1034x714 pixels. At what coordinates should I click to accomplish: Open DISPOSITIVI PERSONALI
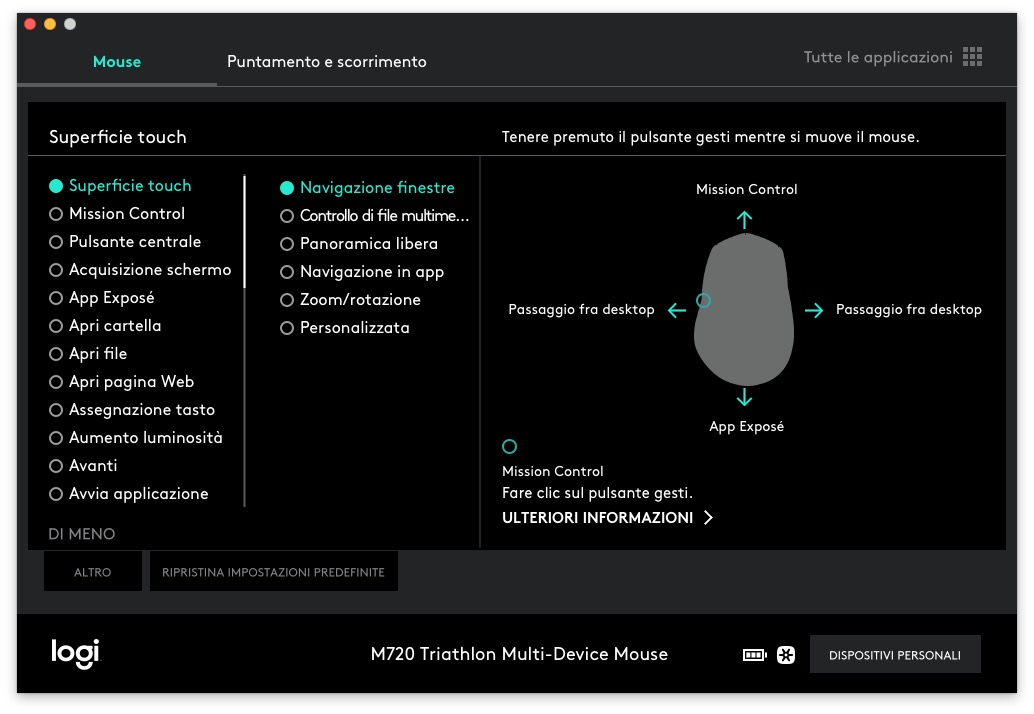(895, 655)
